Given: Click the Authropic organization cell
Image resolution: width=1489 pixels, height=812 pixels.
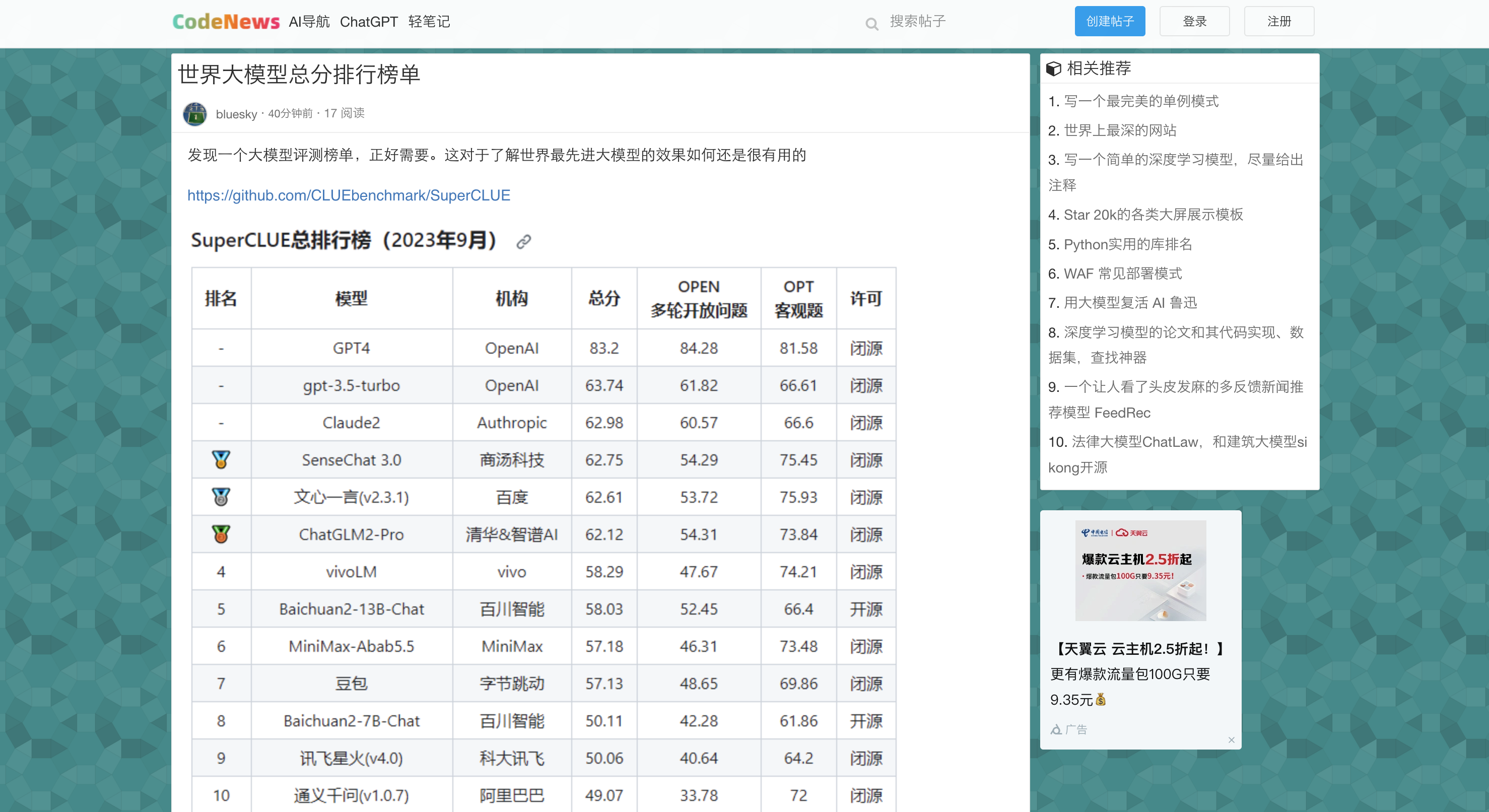Looking at the screenshot, I should pos(512,423).
